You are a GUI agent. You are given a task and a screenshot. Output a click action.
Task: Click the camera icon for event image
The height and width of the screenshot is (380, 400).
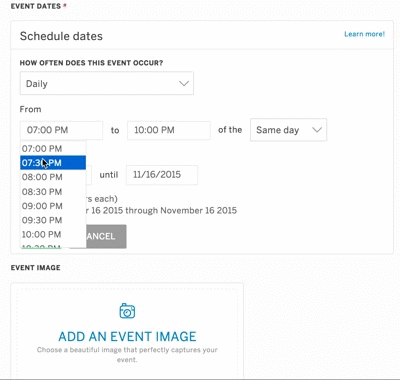[127, 311]
